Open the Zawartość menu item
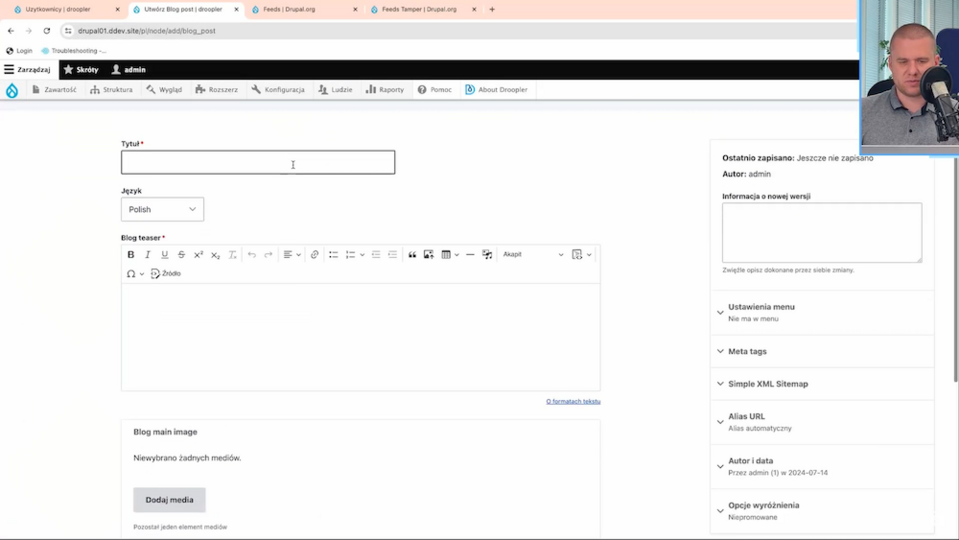This screenshot has width=959, height=540. click(x=54, y=89)
